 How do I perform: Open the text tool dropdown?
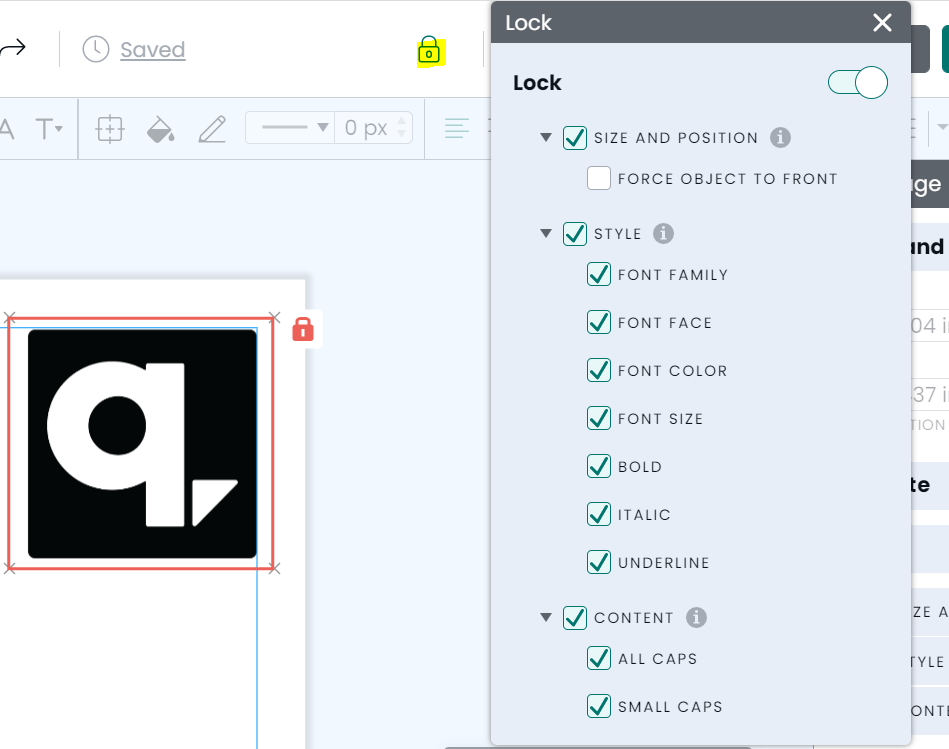(49, 128)
